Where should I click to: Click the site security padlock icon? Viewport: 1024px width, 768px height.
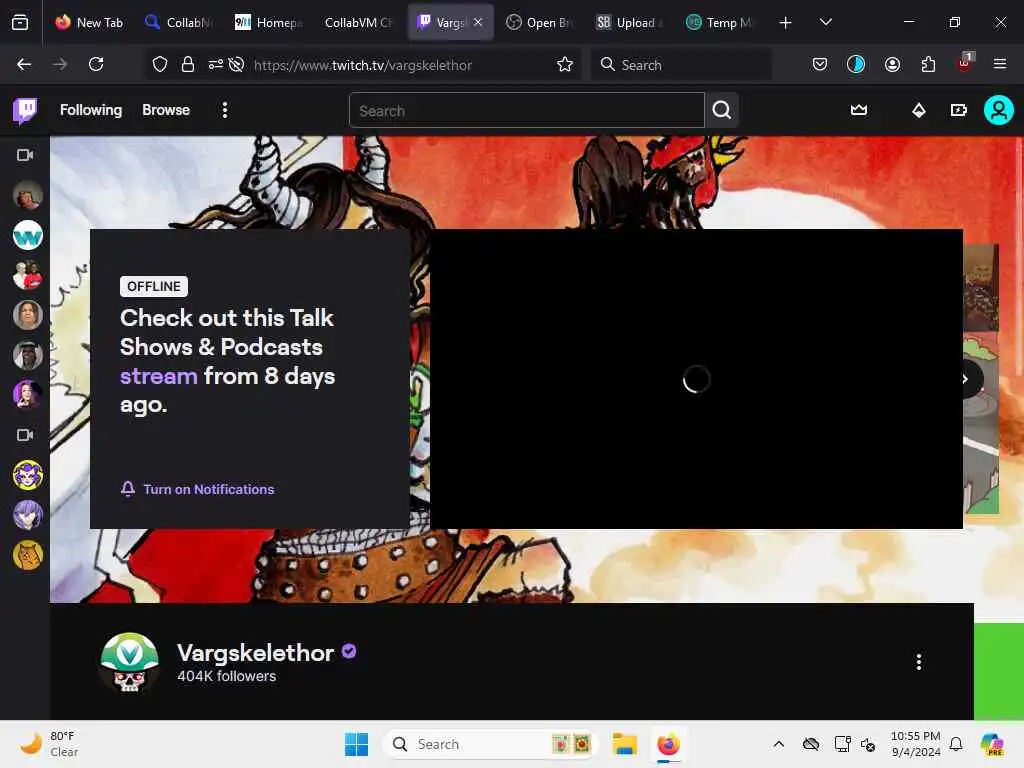(187, 65)
